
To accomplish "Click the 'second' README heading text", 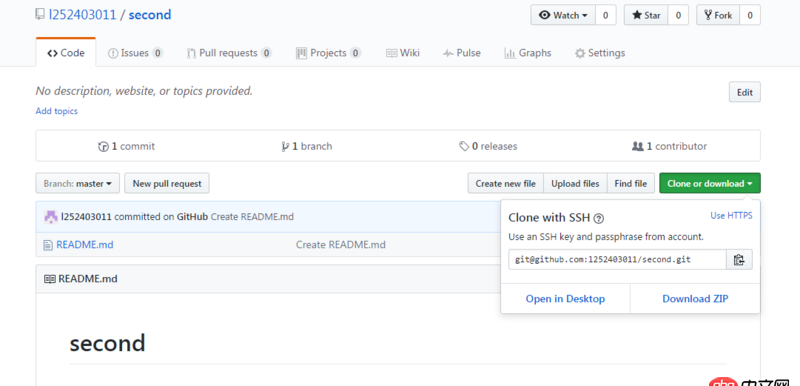I will click(108, 343).
